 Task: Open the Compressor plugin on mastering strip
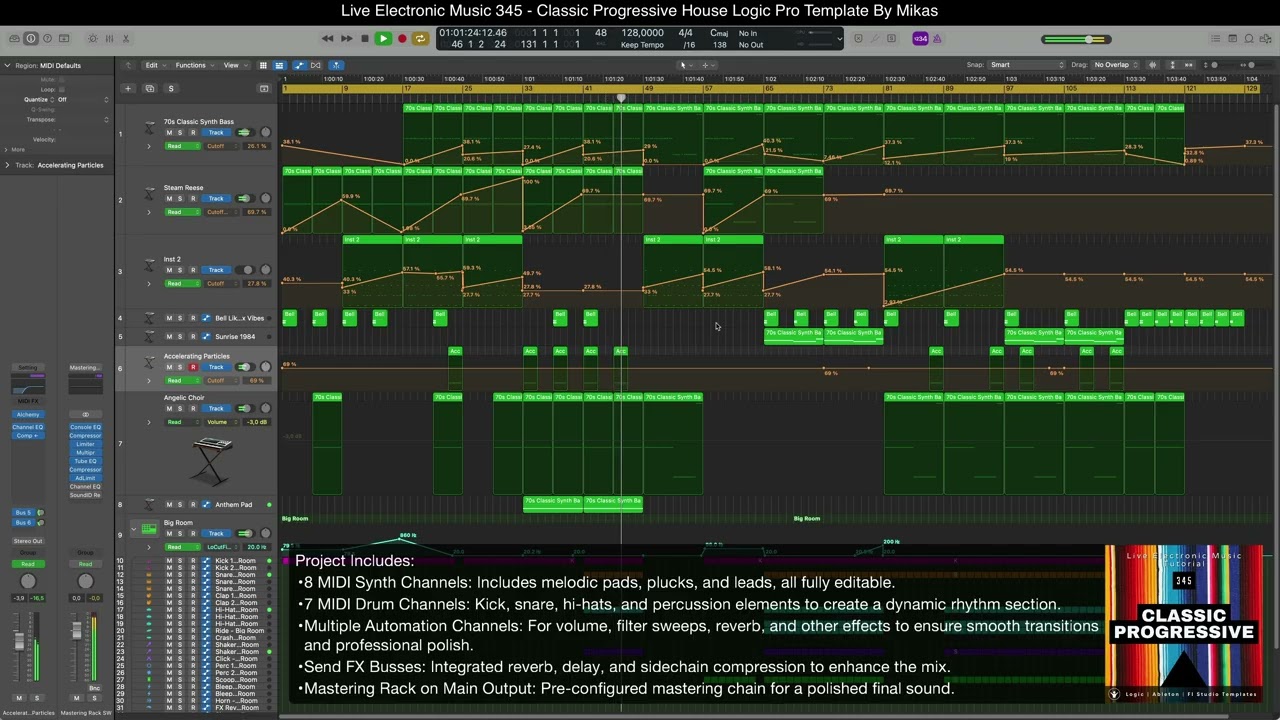tap(85, 436)
